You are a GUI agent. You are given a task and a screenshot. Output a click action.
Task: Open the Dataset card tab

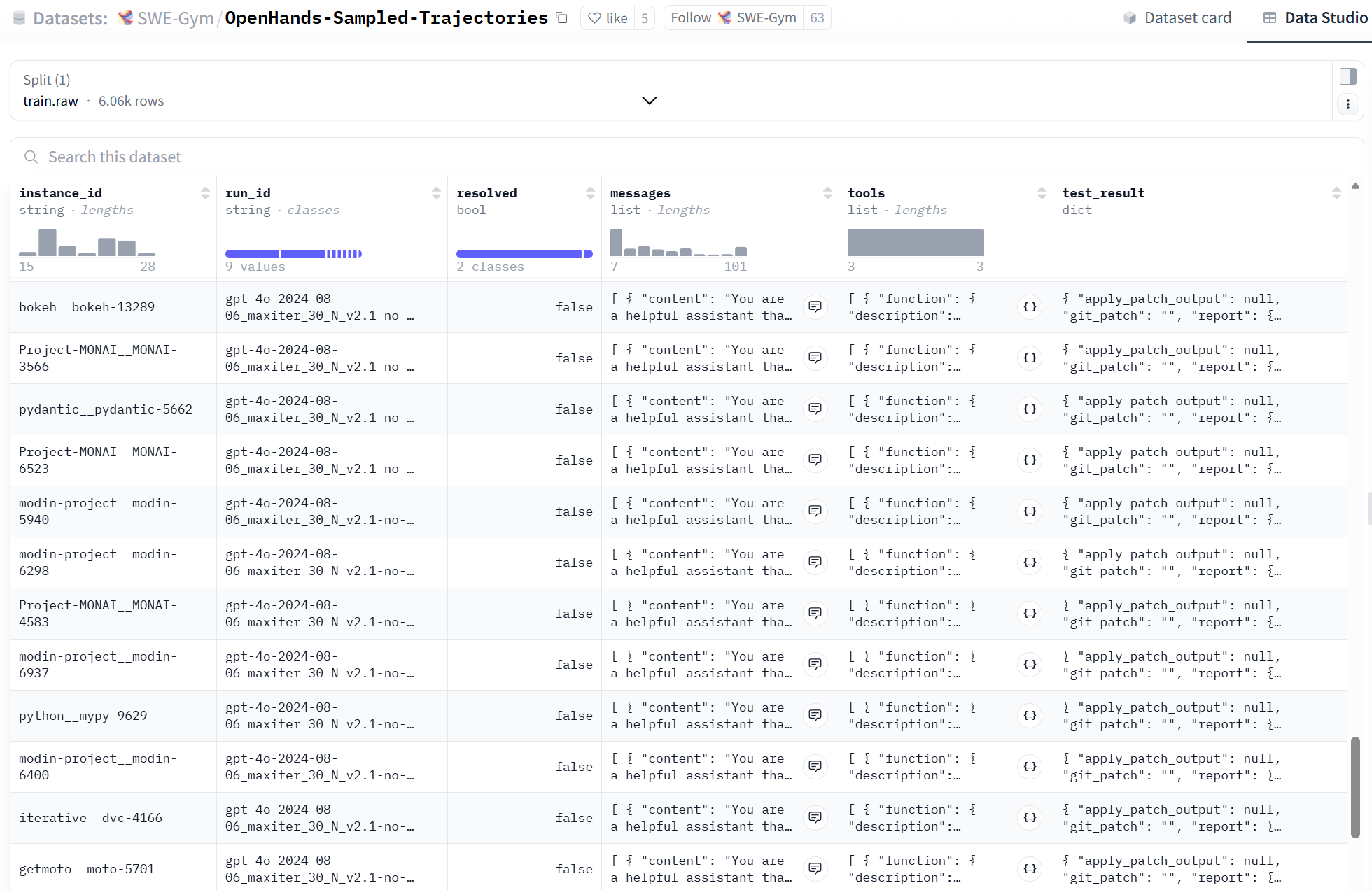click(1177, 18)
